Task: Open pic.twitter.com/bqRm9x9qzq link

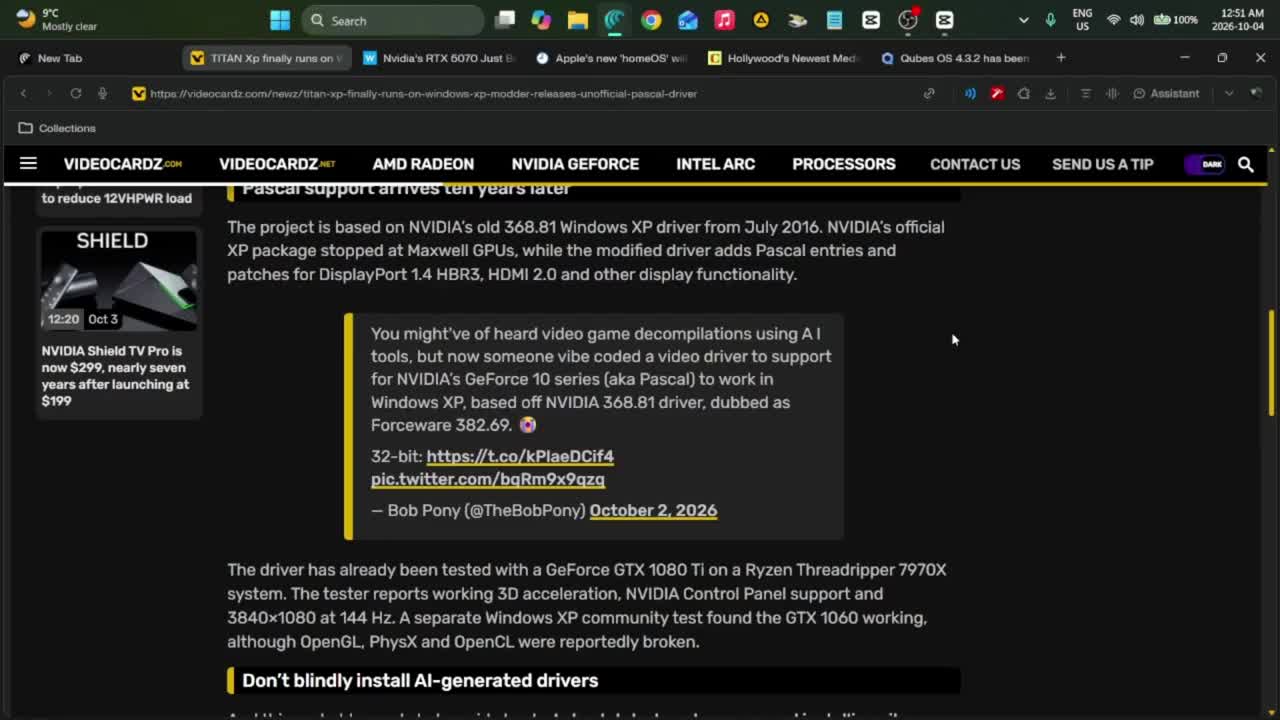Action: (488, 479)
